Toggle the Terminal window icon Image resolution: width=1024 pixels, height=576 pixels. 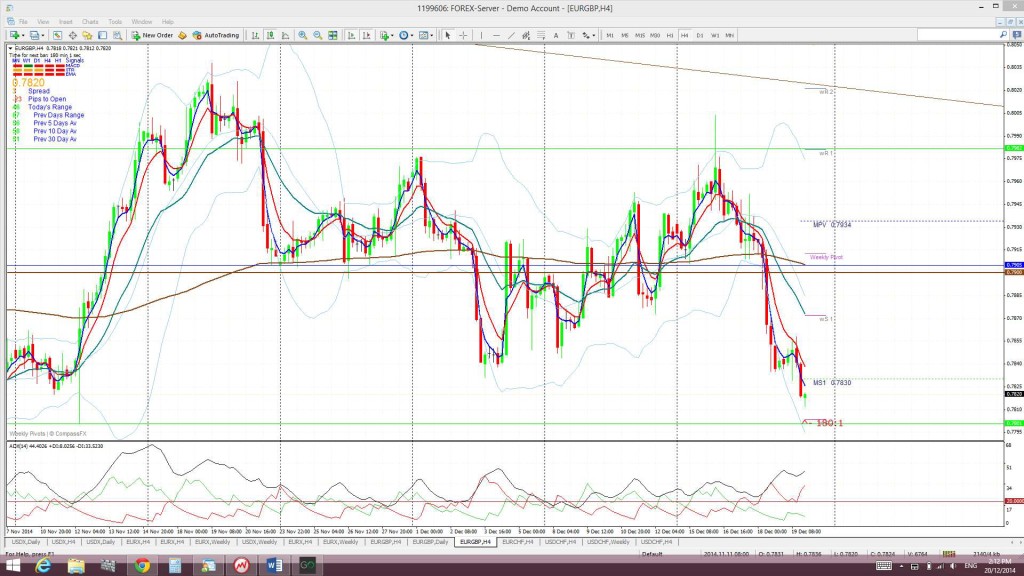pyautogui.click(x=103, y=35)
